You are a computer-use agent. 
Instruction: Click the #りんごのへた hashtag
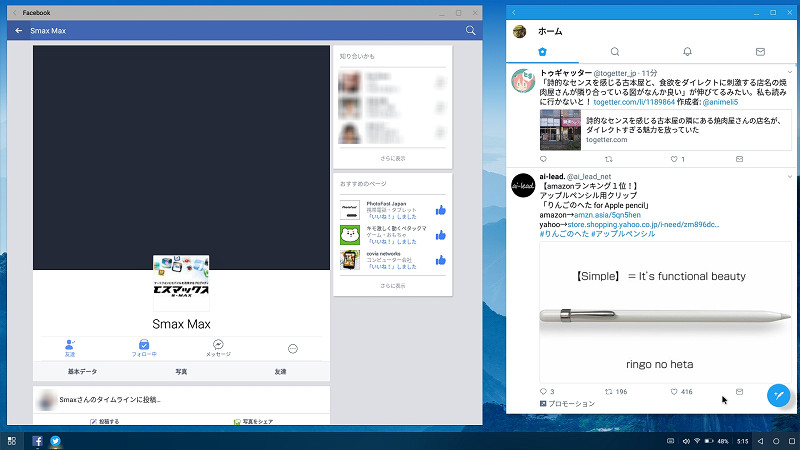[564, 234]
